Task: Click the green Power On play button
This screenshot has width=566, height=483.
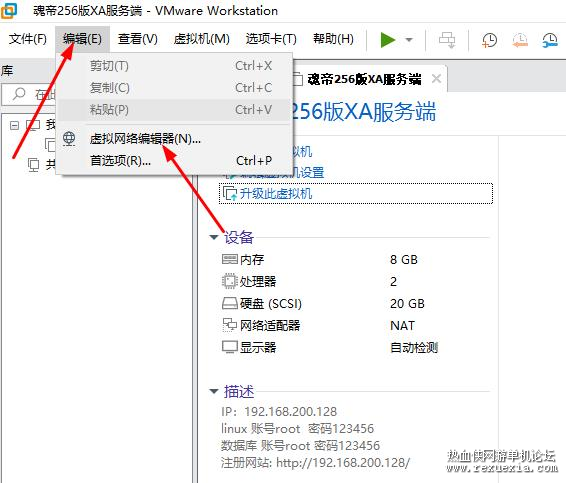Action: (x=388, y=39)
